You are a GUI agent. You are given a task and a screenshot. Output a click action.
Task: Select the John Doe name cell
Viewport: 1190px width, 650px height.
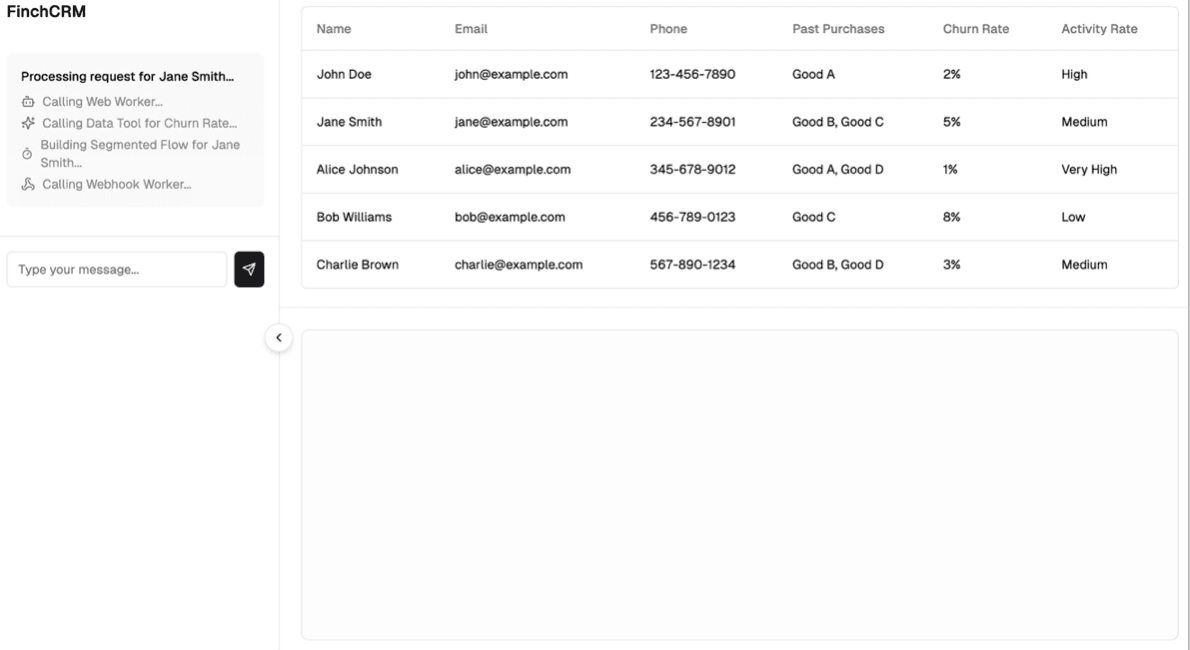344,74
